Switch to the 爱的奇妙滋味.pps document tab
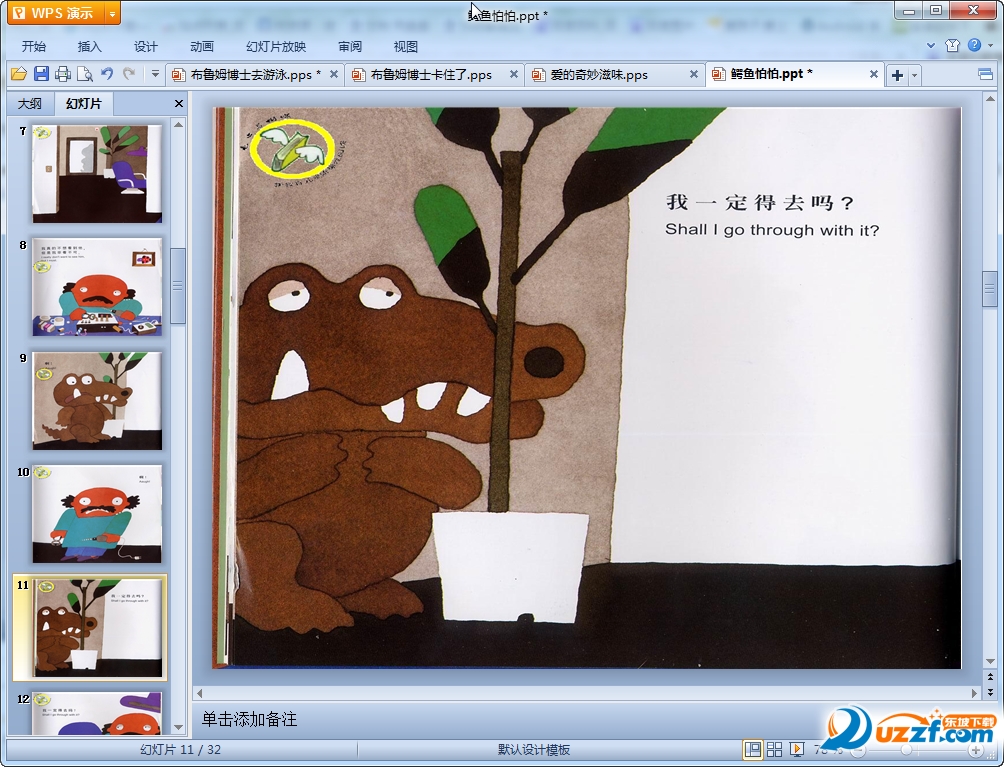 [599, 75]
